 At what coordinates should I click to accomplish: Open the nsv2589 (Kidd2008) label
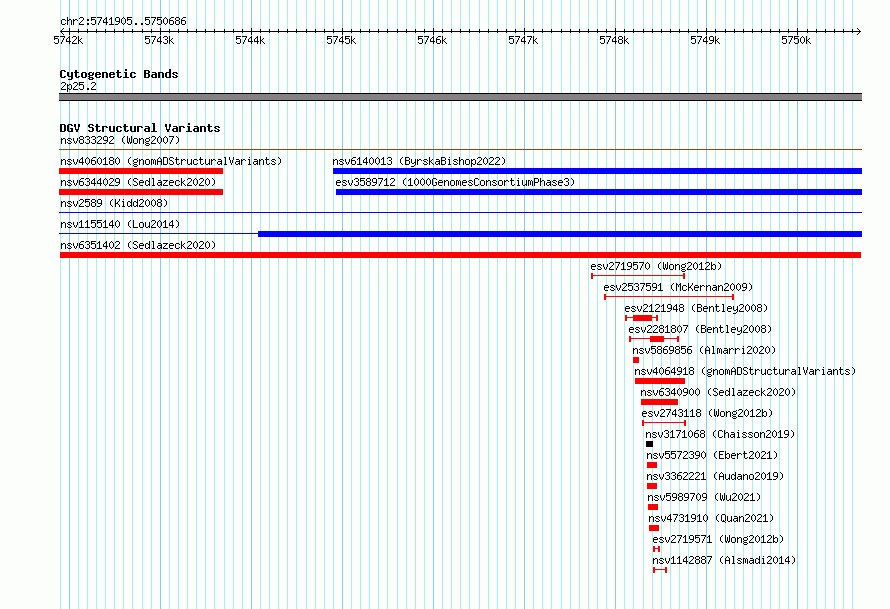(114, 203)
